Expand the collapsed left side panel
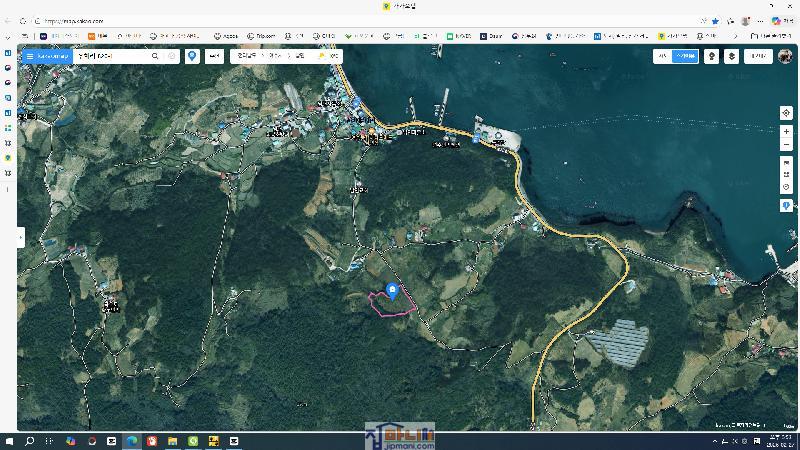Screen dimensions: 800x450 [20, 237]
